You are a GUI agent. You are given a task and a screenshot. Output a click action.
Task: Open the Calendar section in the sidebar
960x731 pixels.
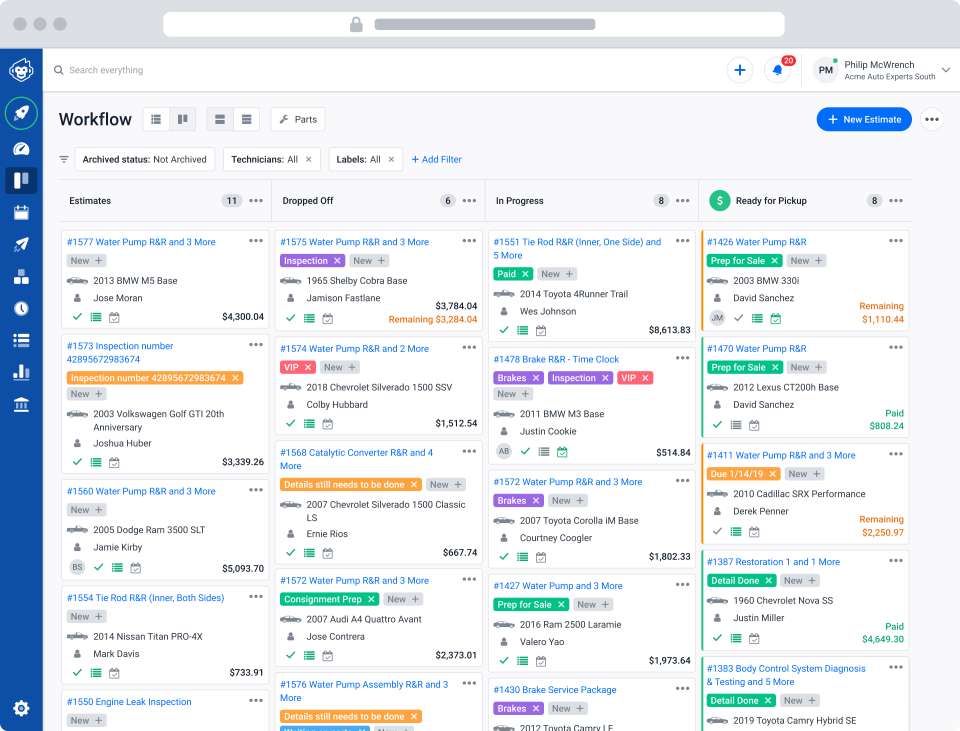click(21, 212)
